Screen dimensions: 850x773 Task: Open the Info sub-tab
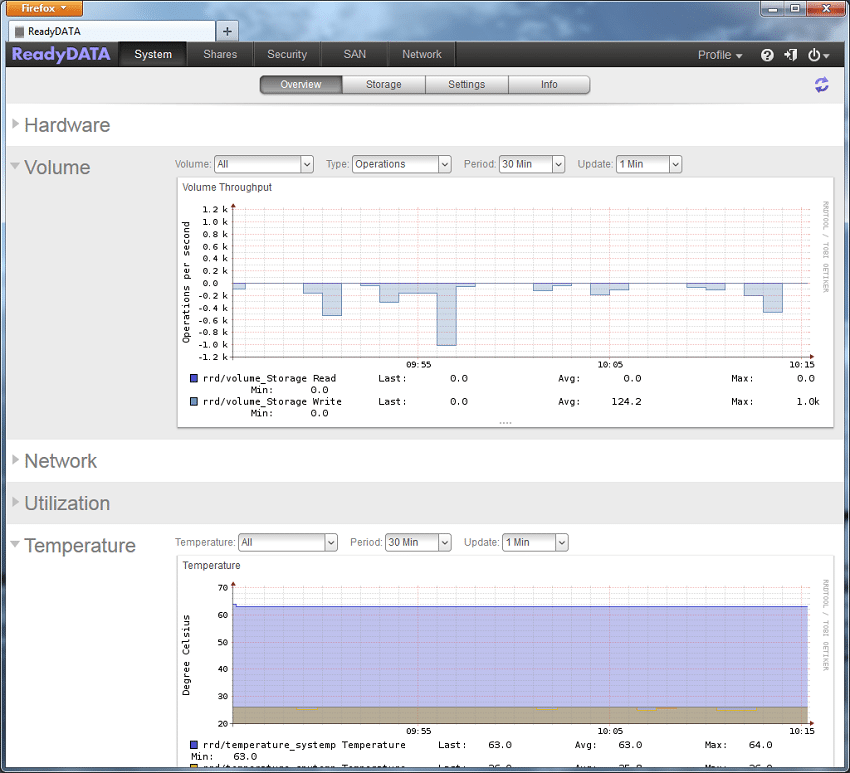pos(549,85)
